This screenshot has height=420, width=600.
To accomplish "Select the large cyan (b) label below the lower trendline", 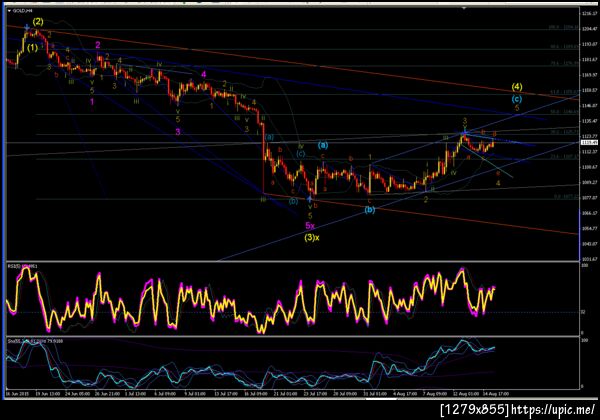I will pyautogui.click(x=370, y=209).
